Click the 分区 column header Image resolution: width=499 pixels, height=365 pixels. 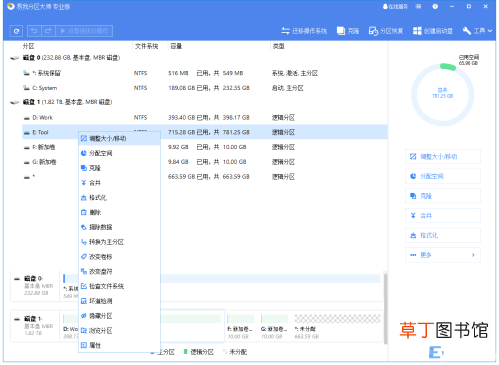click(x=28, y=46)
